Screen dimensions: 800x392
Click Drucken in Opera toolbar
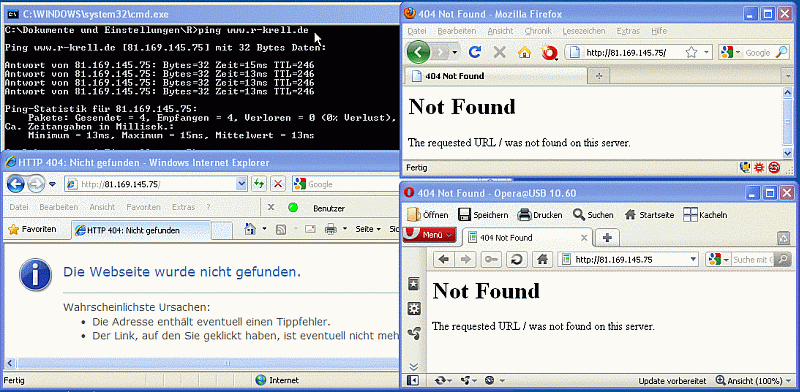(540, 215)
